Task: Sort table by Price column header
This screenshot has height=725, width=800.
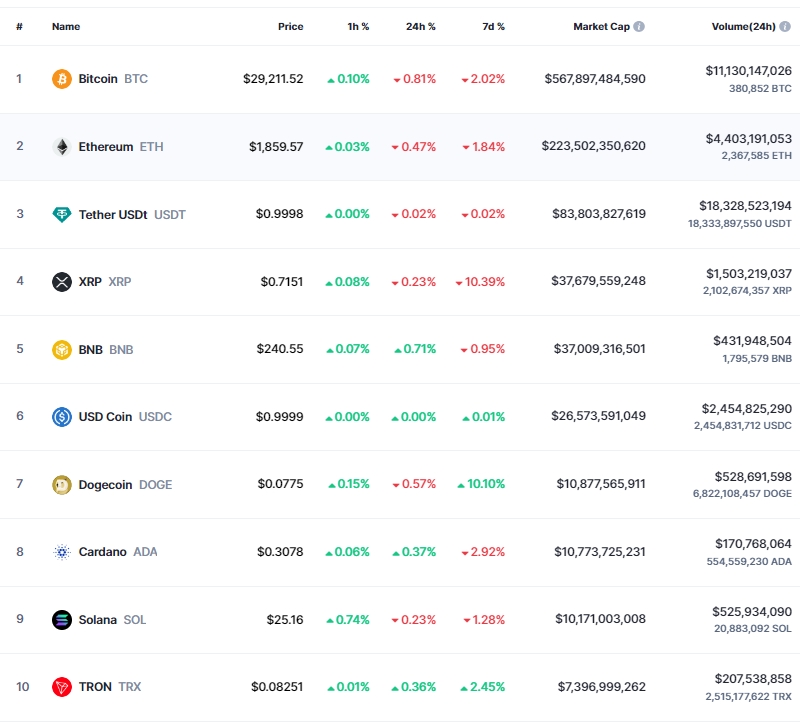Action: (290, 27)
